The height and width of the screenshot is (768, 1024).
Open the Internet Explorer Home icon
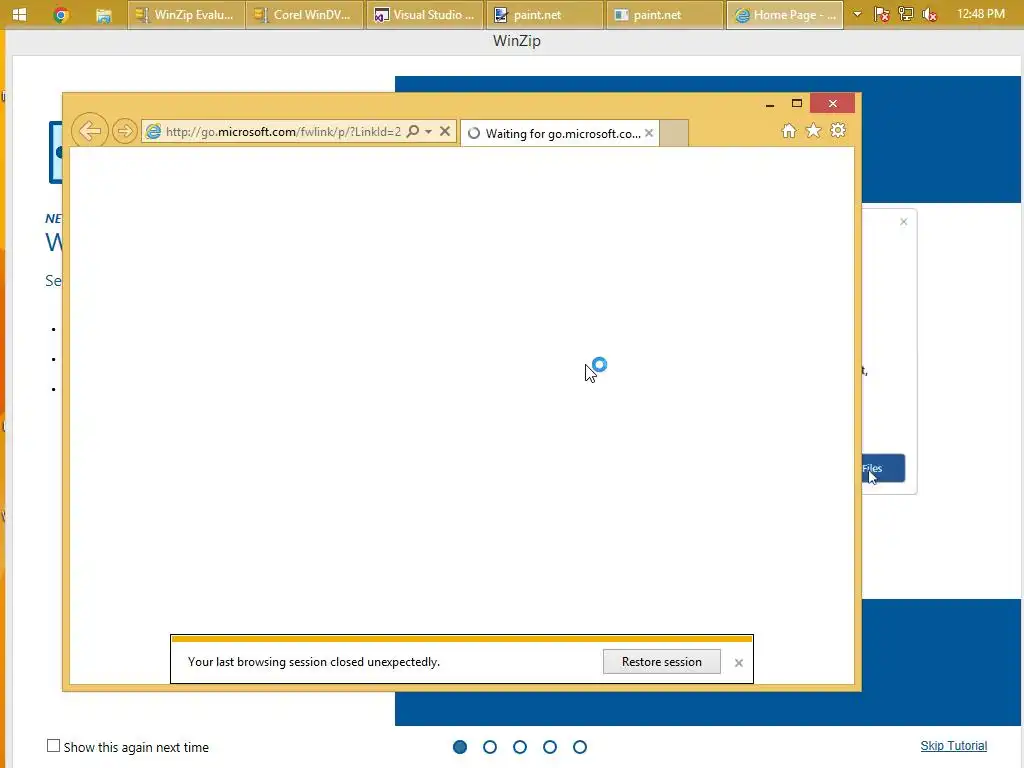[x=789, y=131]
